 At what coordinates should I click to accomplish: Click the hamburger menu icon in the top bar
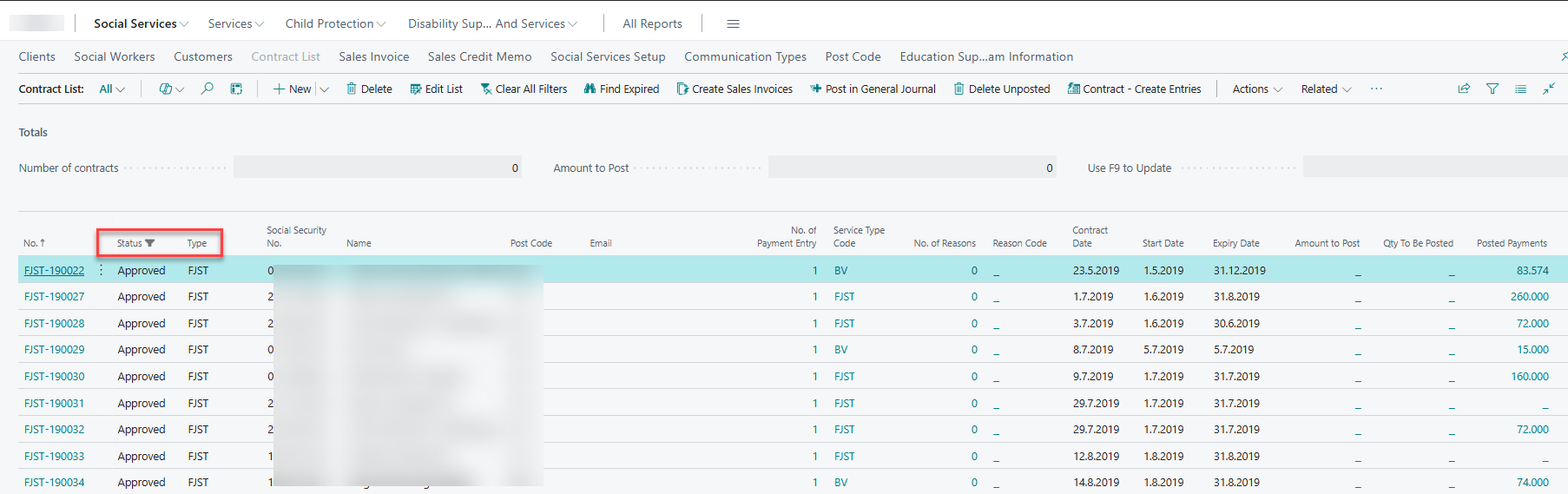[733, 23]
